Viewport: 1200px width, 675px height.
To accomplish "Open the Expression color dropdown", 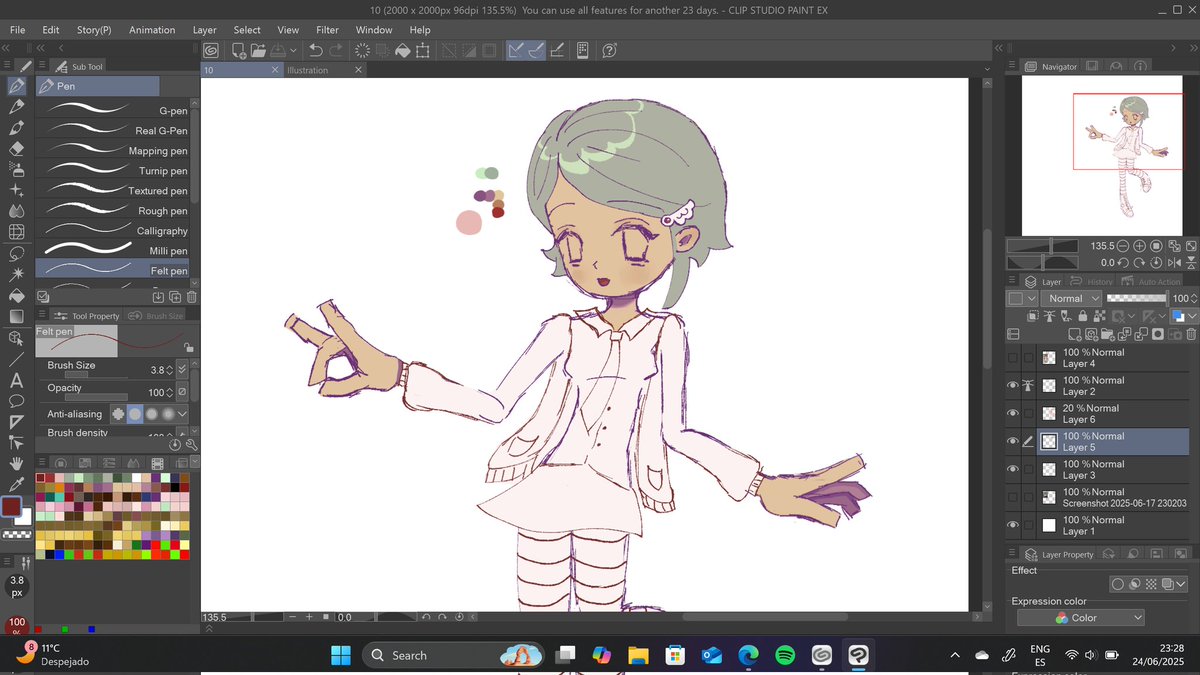I will coord(1081,617).
